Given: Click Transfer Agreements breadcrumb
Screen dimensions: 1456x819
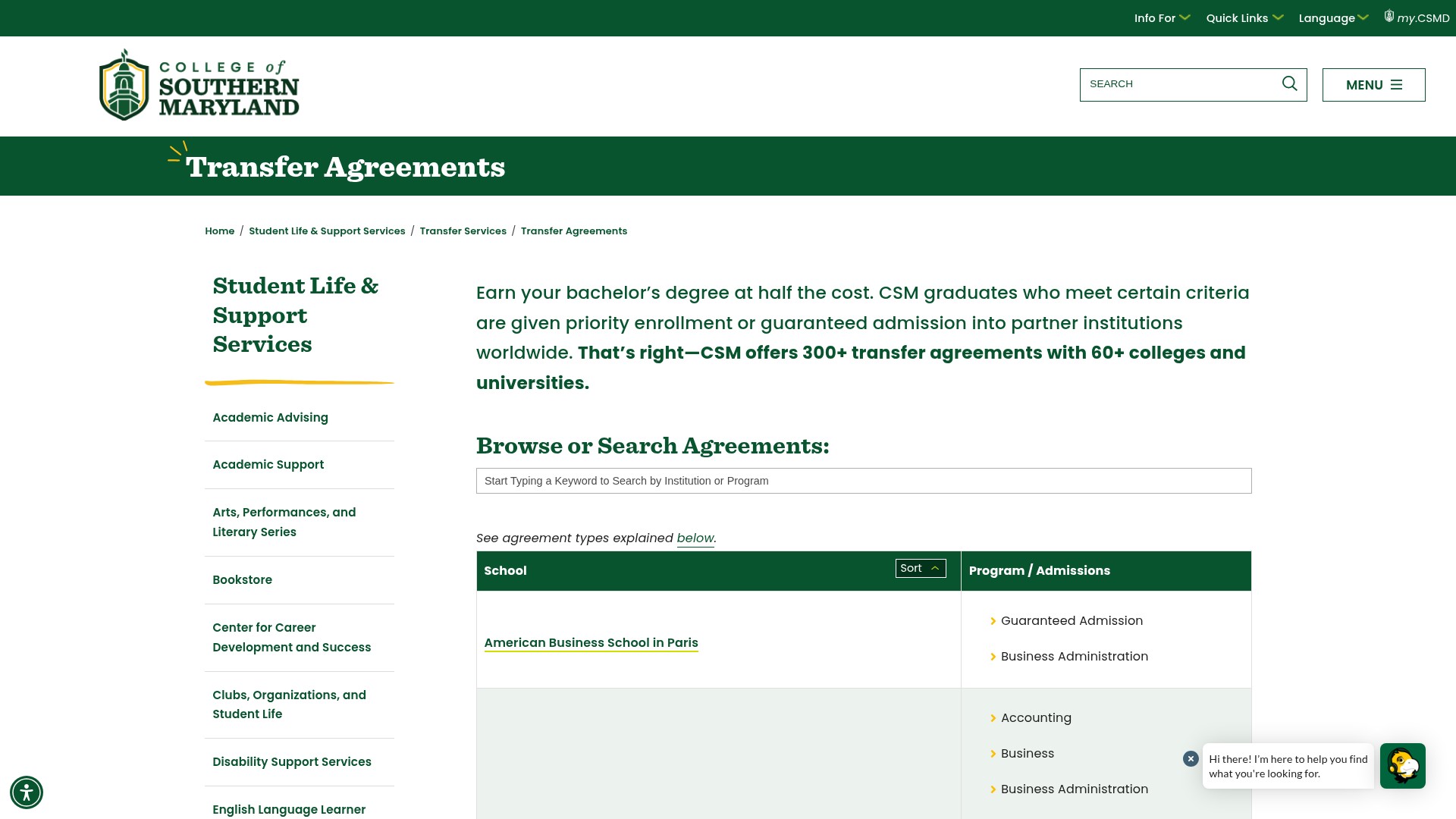Looking at the screenshot, I should pos(574,231).
